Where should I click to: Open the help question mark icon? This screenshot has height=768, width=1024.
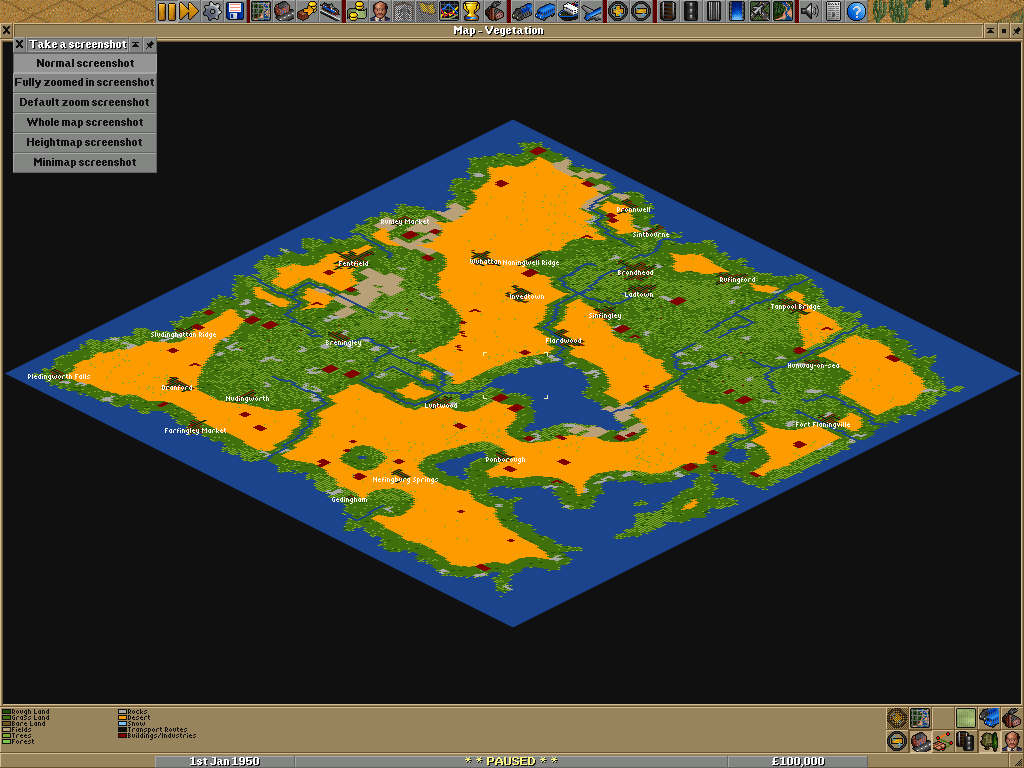[x=856, y=11]
